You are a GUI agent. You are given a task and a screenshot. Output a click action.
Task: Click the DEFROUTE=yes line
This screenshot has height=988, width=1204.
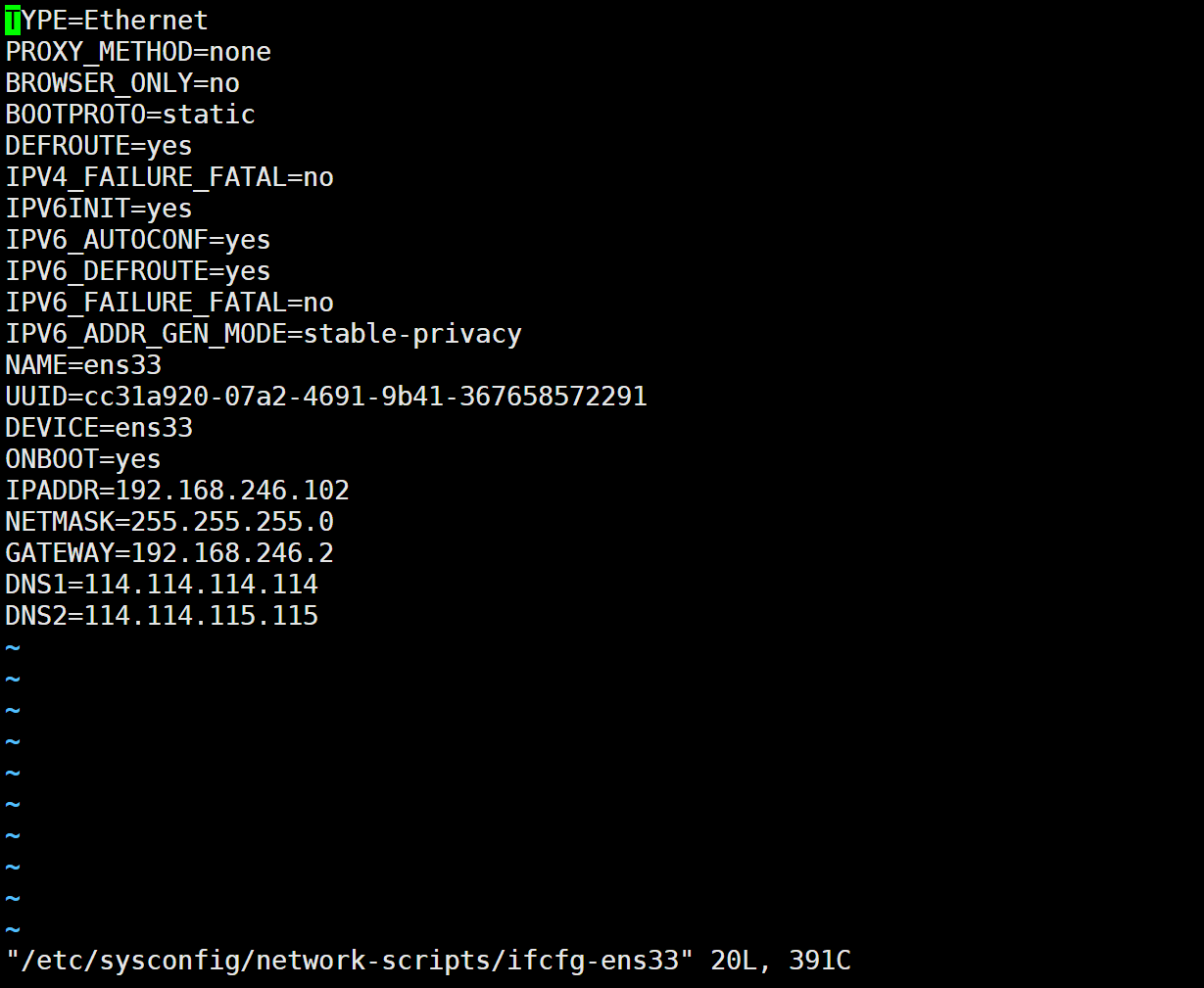99,146
